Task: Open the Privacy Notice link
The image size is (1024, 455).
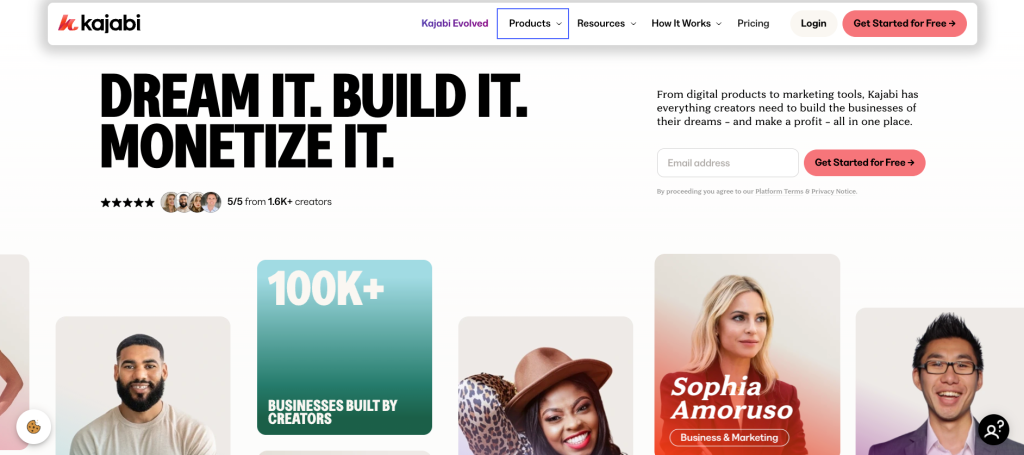Action: tap(833, 192)
